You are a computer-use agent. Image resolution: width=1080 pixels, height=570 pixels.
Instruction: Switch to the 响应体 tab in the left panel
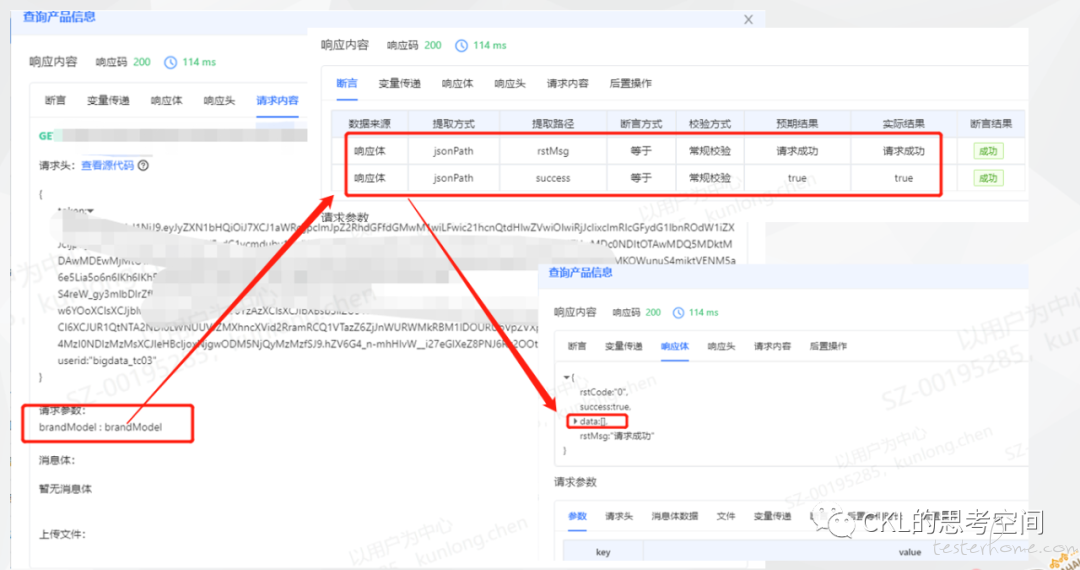tap(167, 101)
